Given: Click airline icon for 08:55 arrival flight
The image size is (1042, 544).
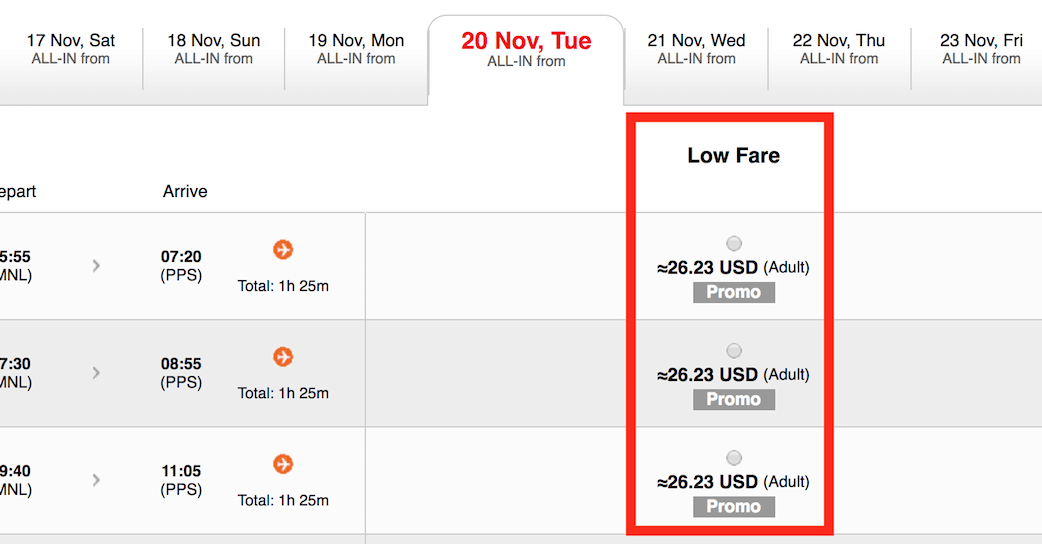Looking at the screenshot, I should tap(283, 356).
